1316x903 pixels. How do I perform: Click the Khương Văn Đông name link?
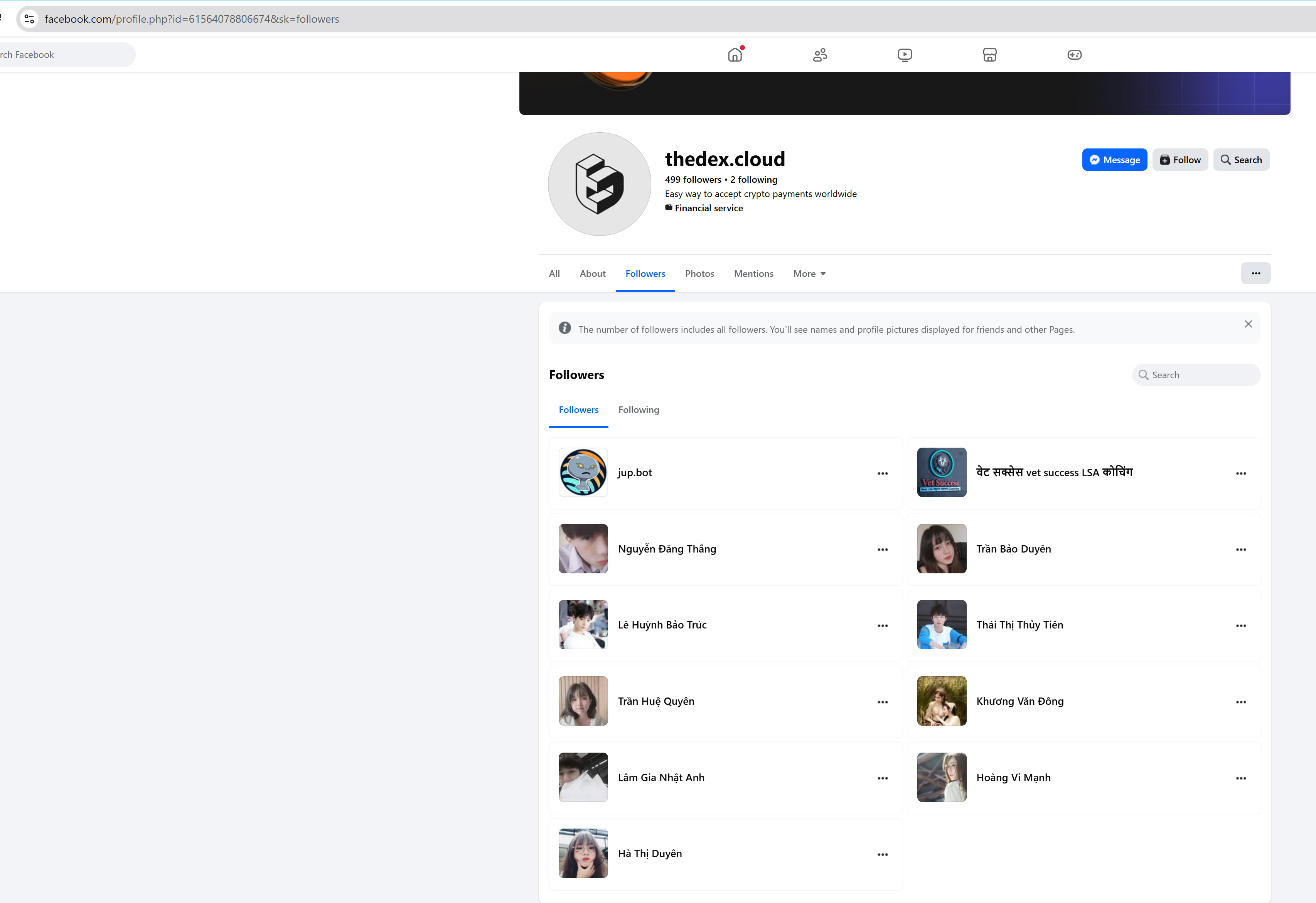pos(1019,701)
